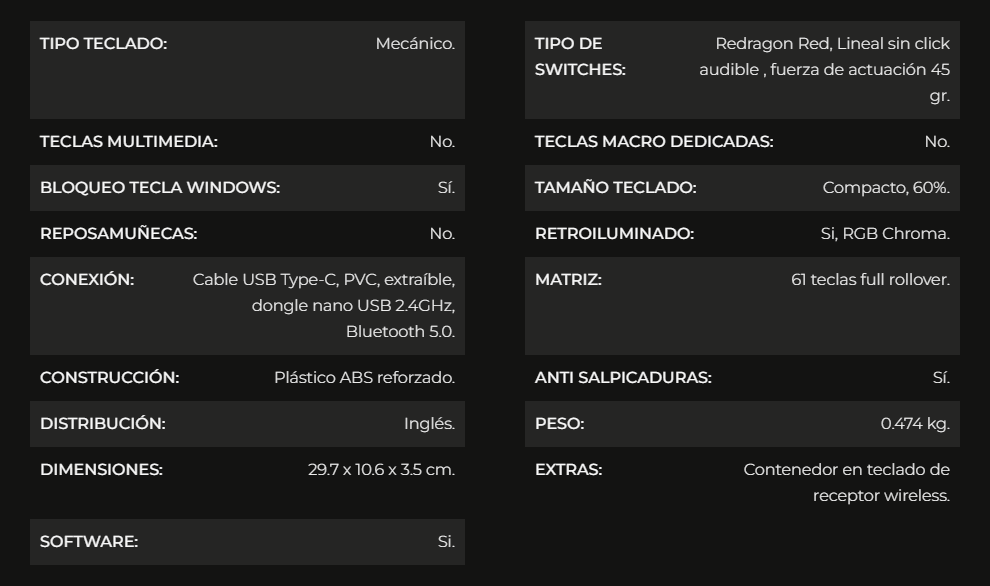Click the Plástico ABS reforzado value
990x586 pixels.
pos(364,378)
